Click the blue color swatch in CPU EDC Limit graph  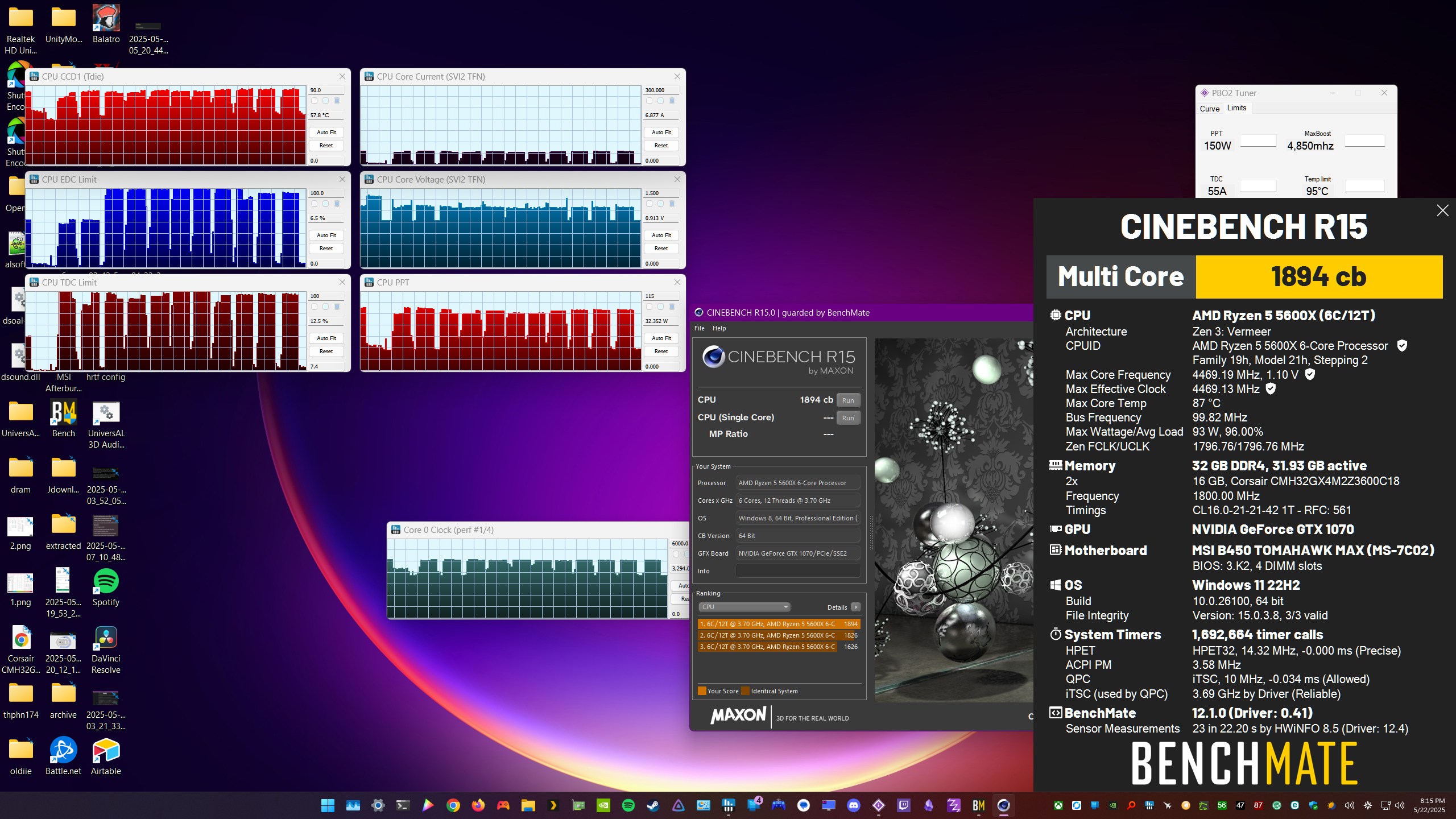click(337, 204)
